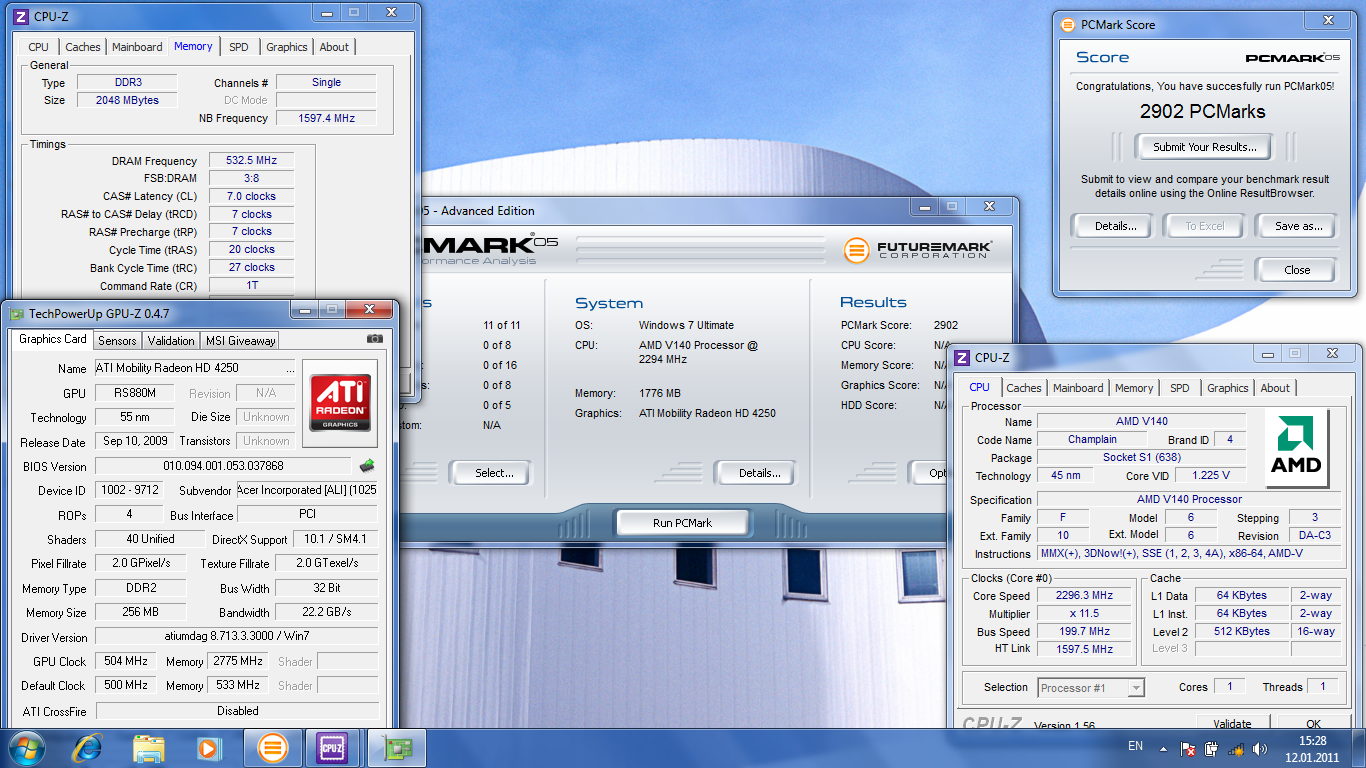
Task: Click the ATI Mobility Radeon HD 4250 name field
Action: (x=194, y=368)
